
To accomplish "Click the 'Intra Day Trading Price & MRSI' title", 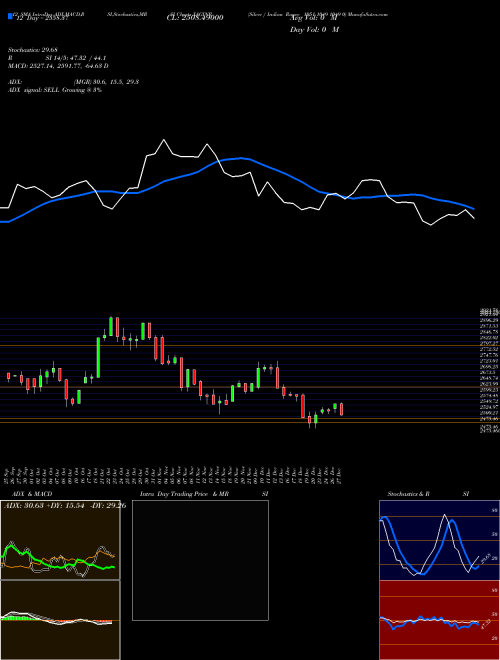I will coord(204,494).
